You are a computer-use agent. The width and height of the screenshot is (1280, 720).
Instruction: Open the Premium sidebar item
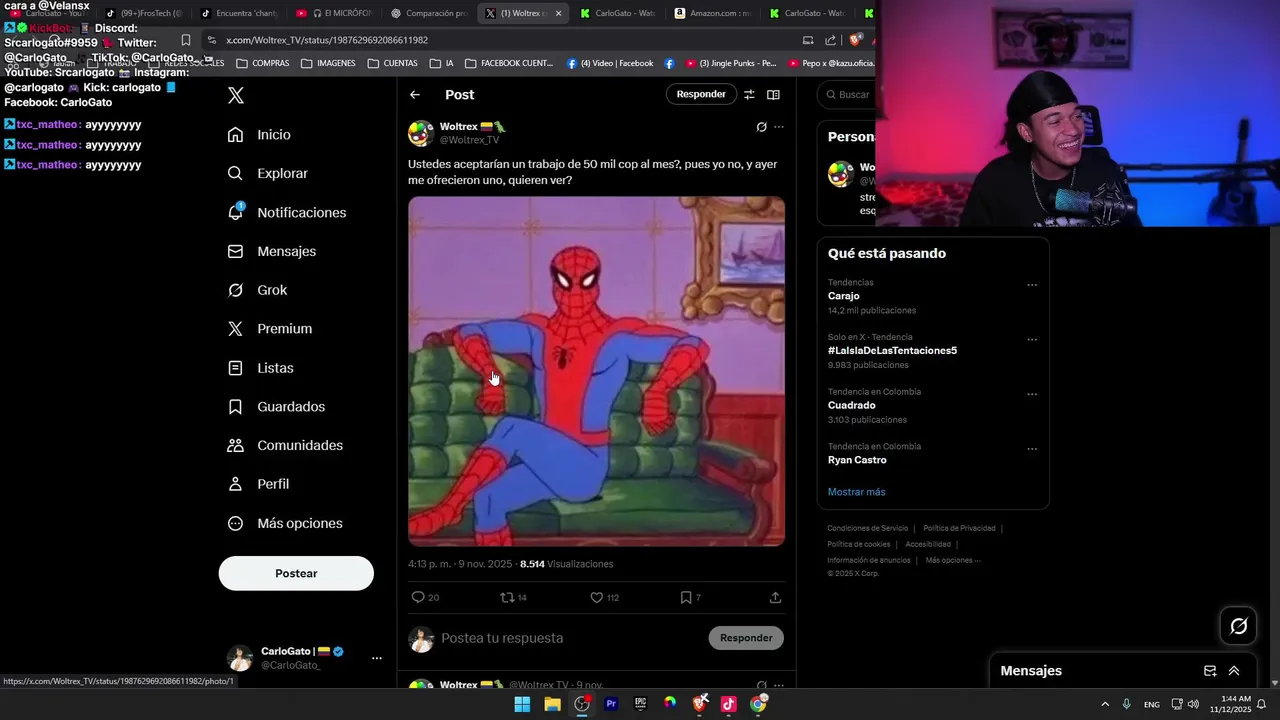[x=270, y=329]
